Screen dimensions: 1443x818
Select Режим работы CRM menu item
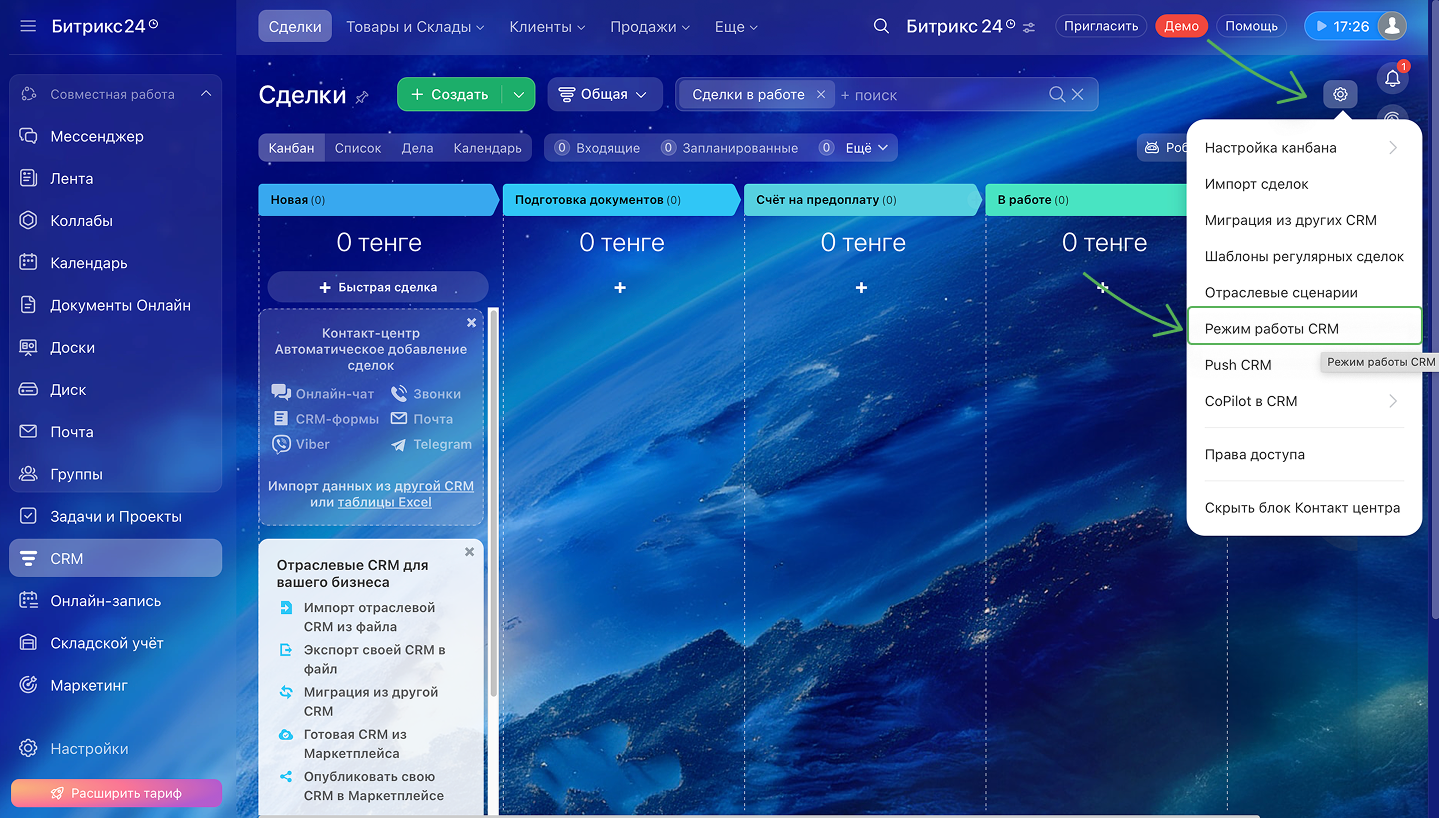click(1271, 328)
